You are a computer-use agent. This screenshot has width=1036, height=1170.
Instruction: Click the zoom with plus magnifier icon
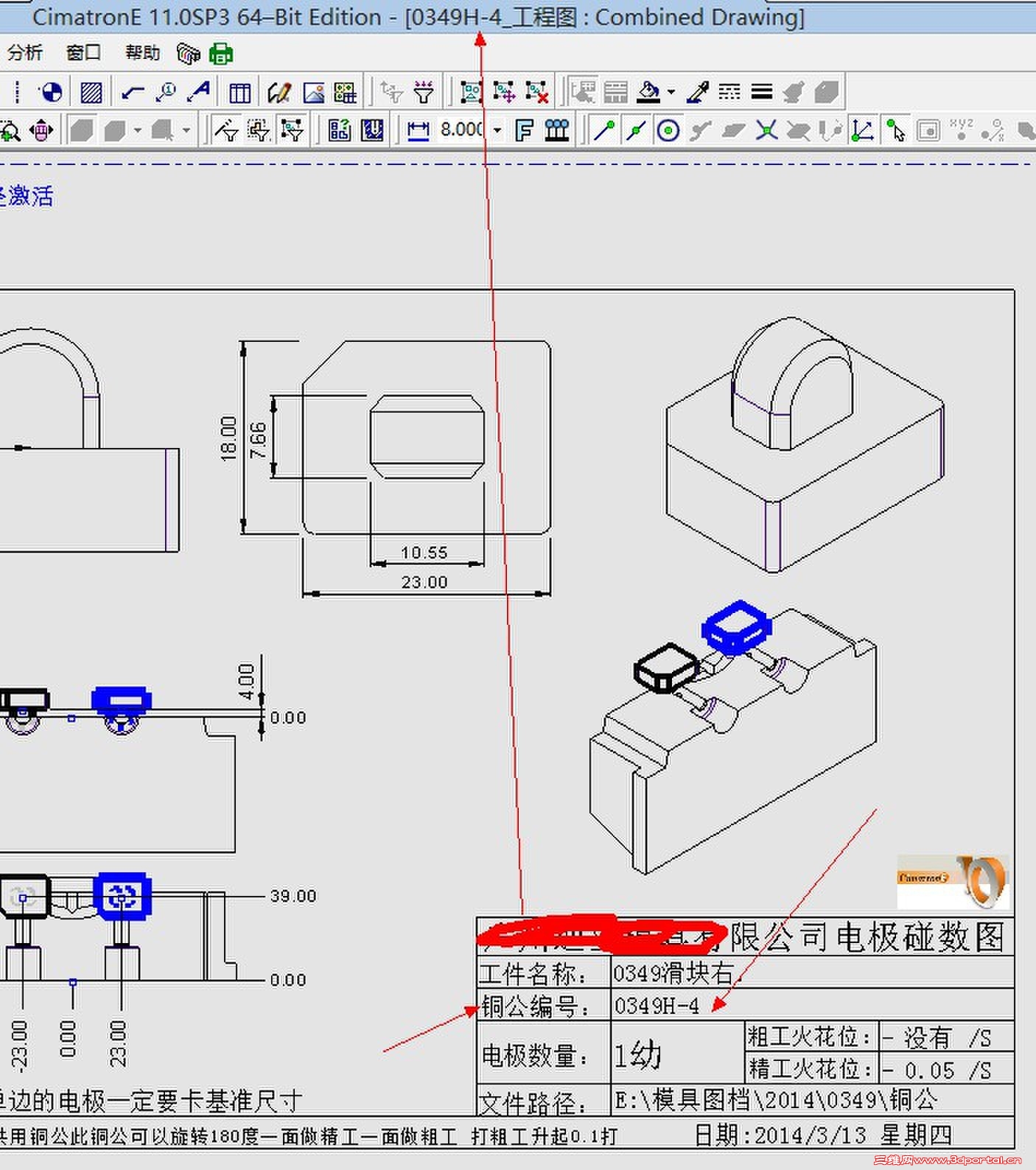click(10, 131)
